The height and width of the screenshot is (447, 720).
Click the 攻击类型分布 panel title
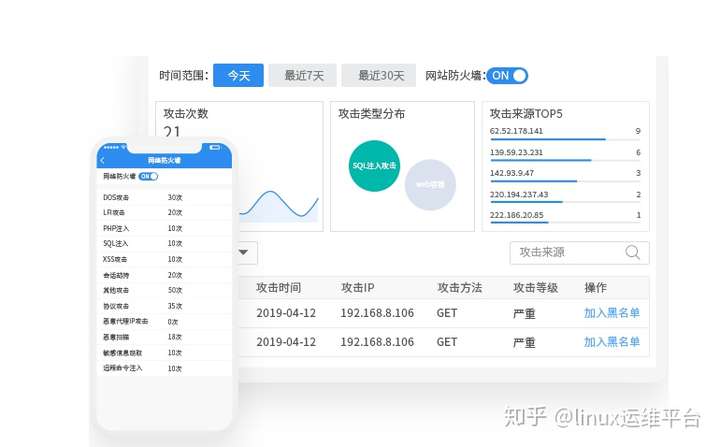click(371, 113)
